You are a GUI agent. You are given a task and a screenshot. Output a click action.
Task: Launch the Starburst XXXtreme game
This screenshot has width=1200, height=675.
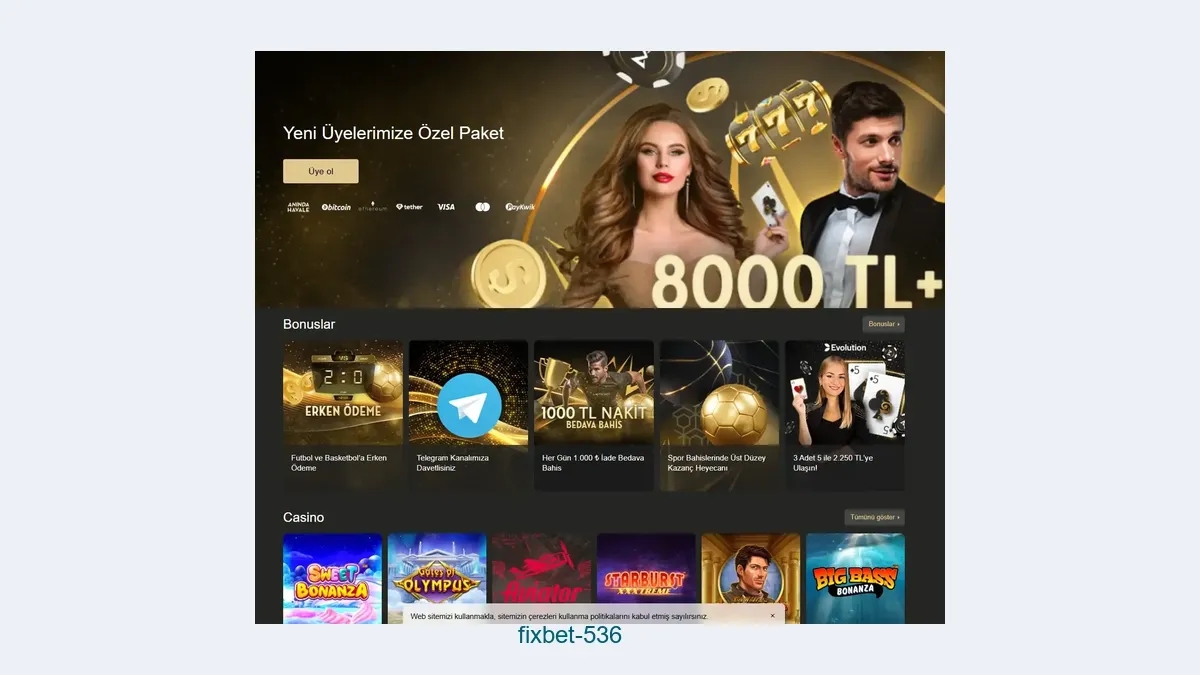coord(646,578)
